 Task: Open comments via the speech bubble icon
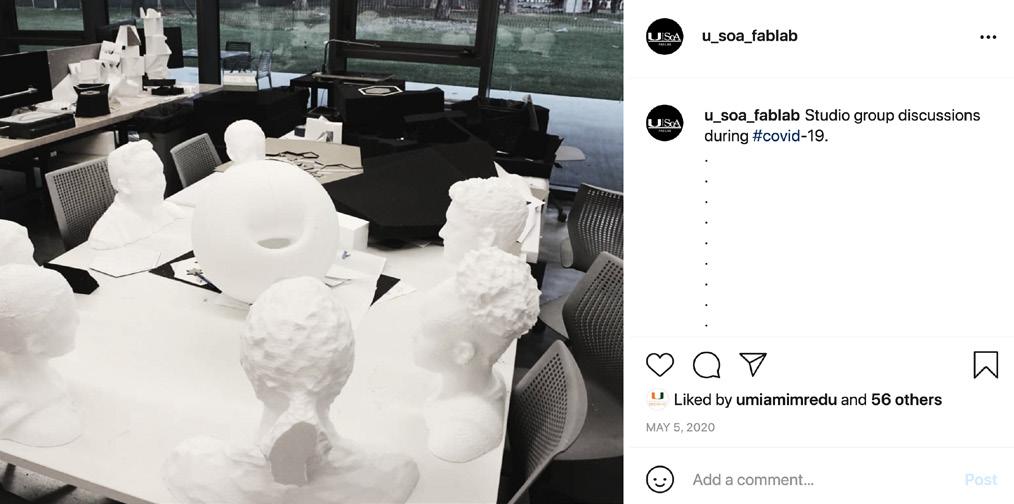tap(706, 365)
